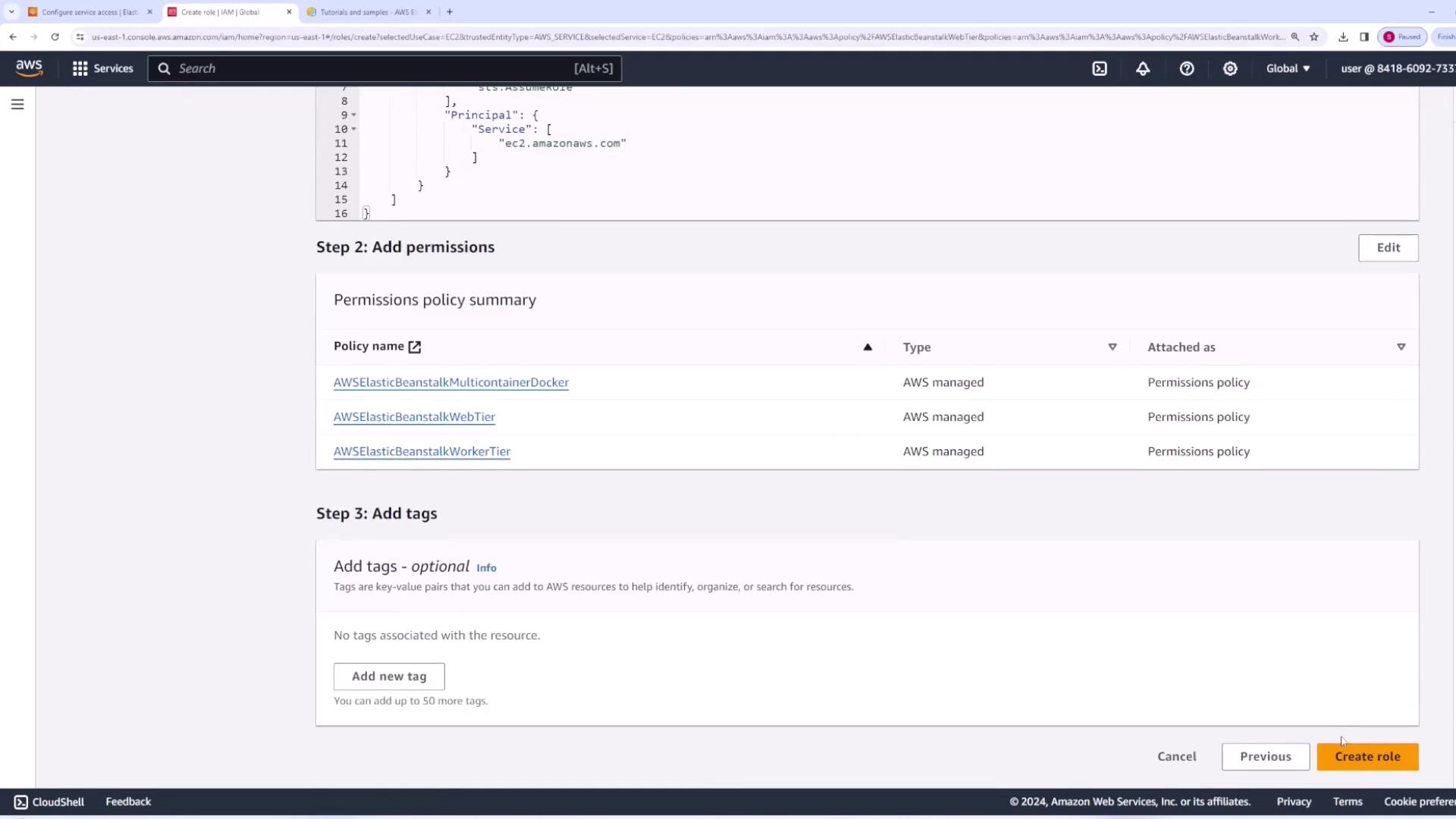Open AWSElasticBeanstalkWebTier policy link
The width and height of the screenshot is (1456, 819).
pyautogui.click(x=414, y=416)
